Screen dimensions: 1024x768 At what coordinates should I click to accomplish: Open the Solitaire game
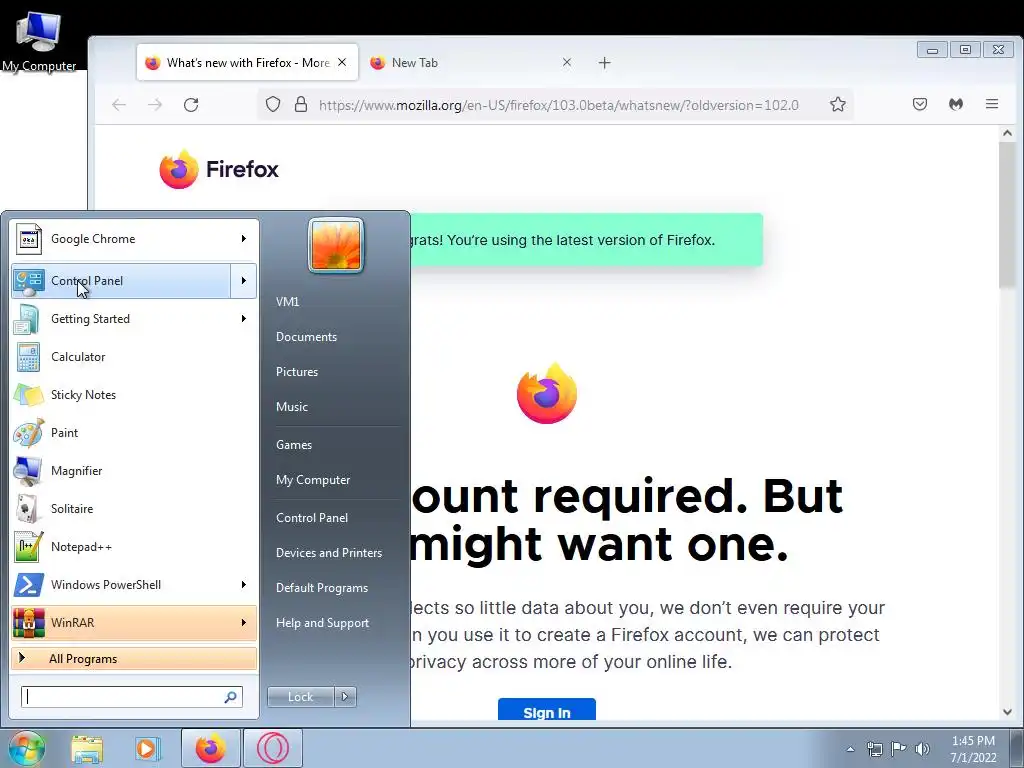coord(134,509)
